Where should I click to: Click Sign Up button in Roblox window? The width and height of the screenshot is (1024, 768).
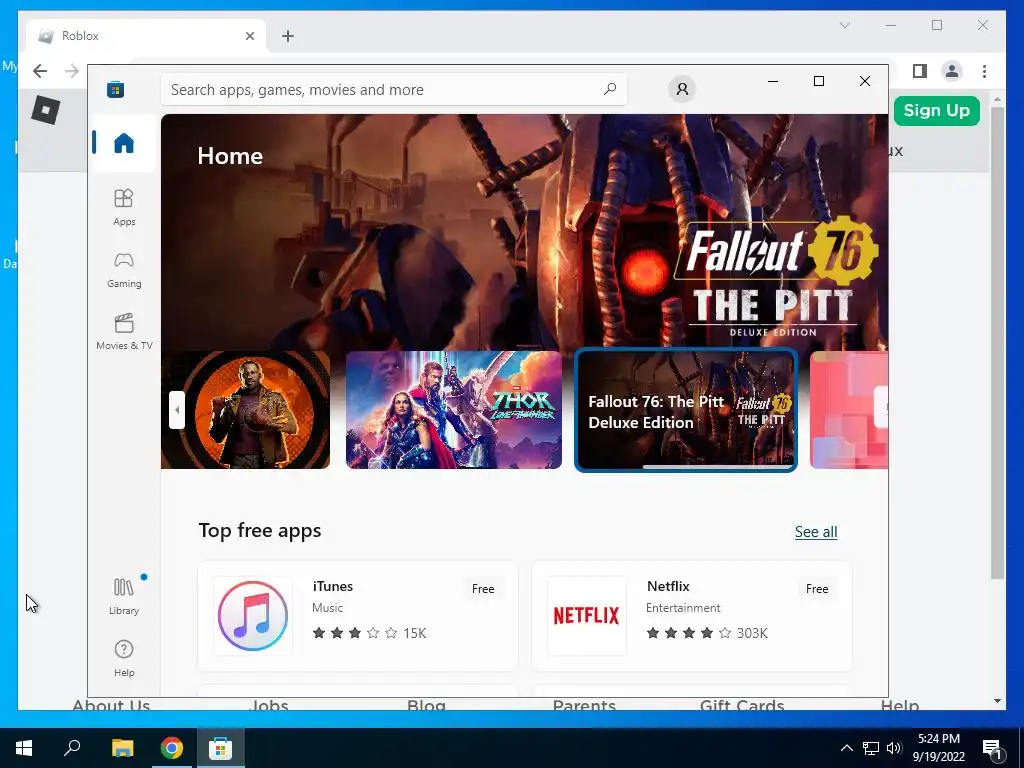point(936,110)
